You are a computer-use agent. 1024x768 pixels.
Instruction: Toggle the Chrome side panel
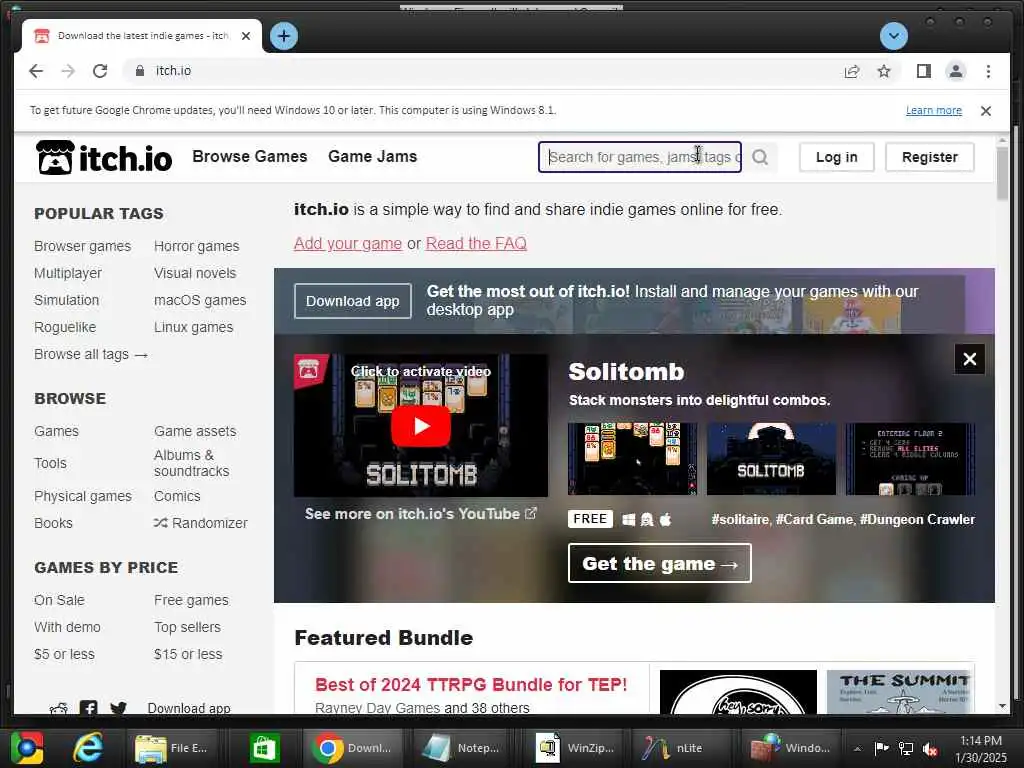tap(923, 71)
